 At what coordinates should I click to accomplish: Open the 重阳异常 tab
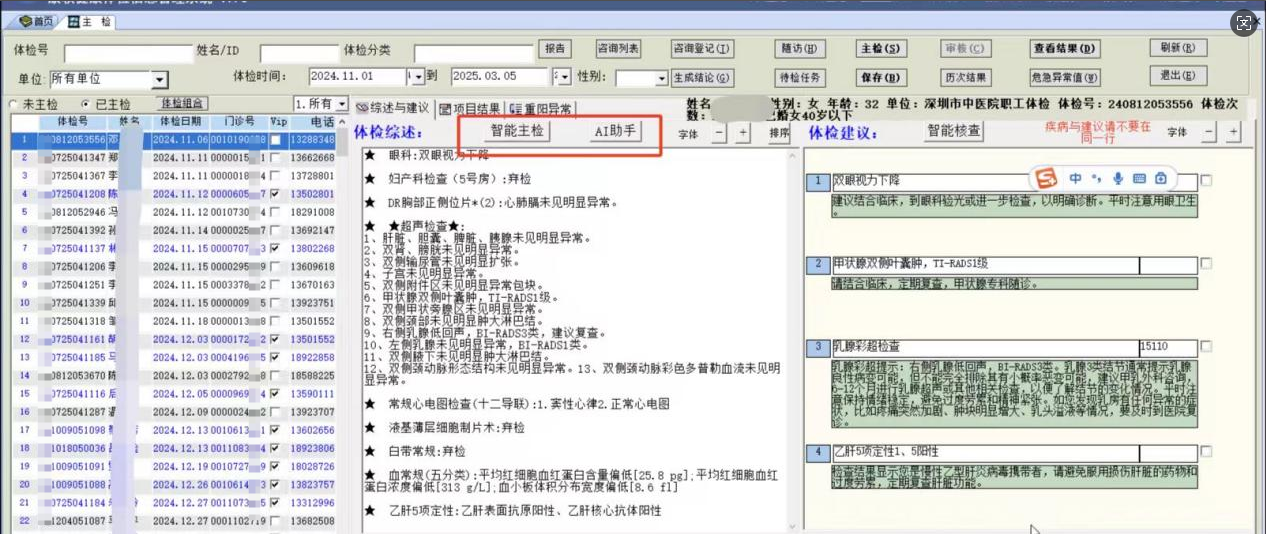[x=540, y=108]
